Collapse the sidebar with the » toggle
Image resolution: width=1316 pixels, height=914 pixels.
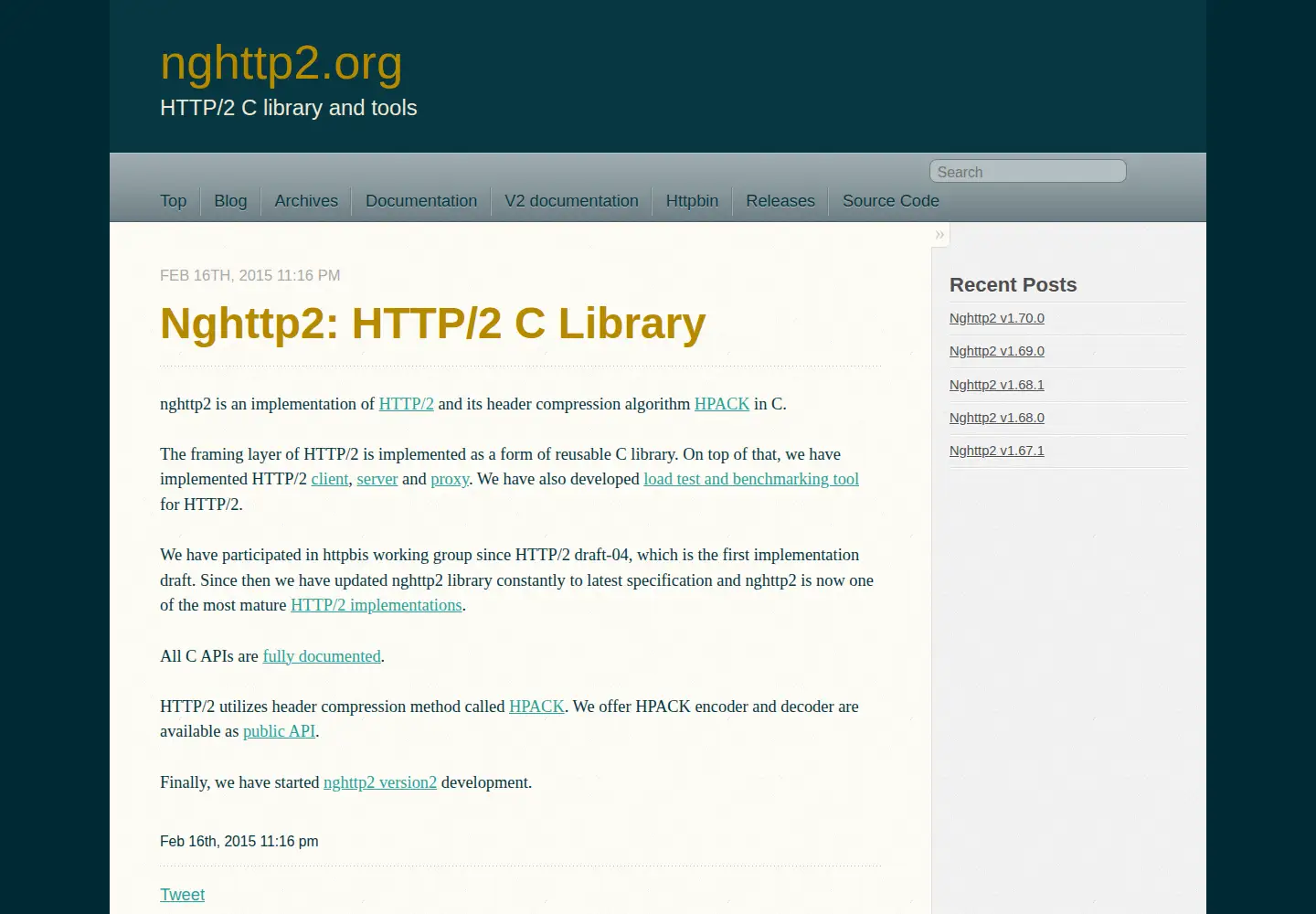point(939,235)
